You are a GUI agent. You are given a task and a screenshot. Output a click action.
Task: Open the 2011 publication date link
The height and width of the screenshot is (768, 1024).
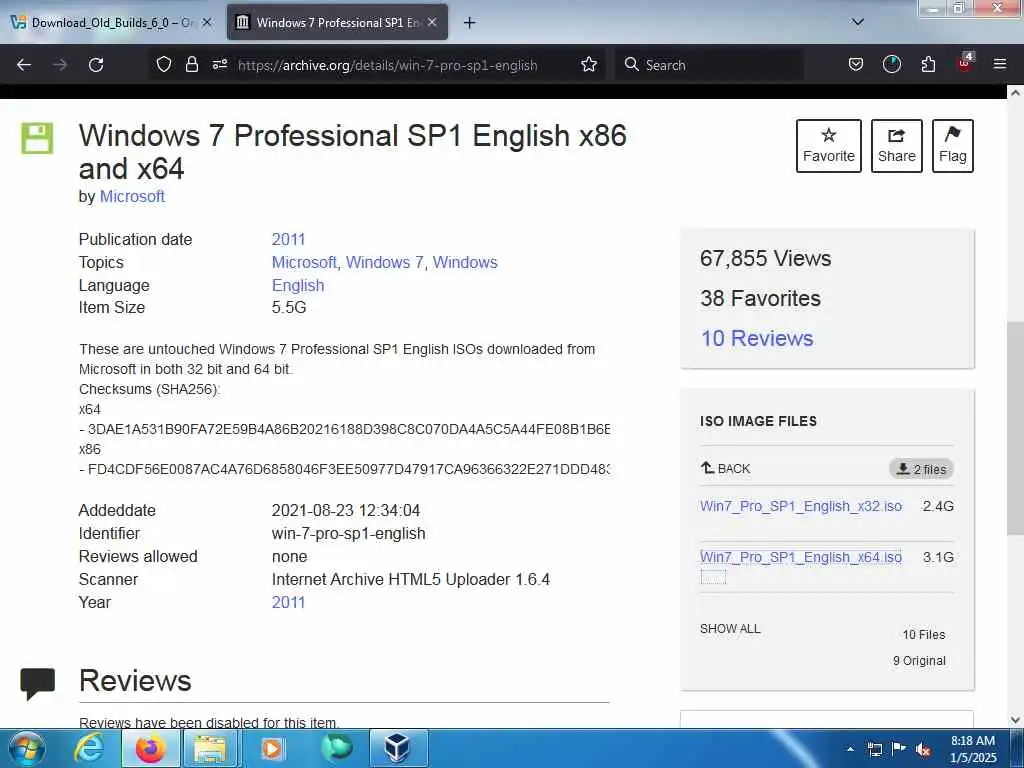(288, 239)
